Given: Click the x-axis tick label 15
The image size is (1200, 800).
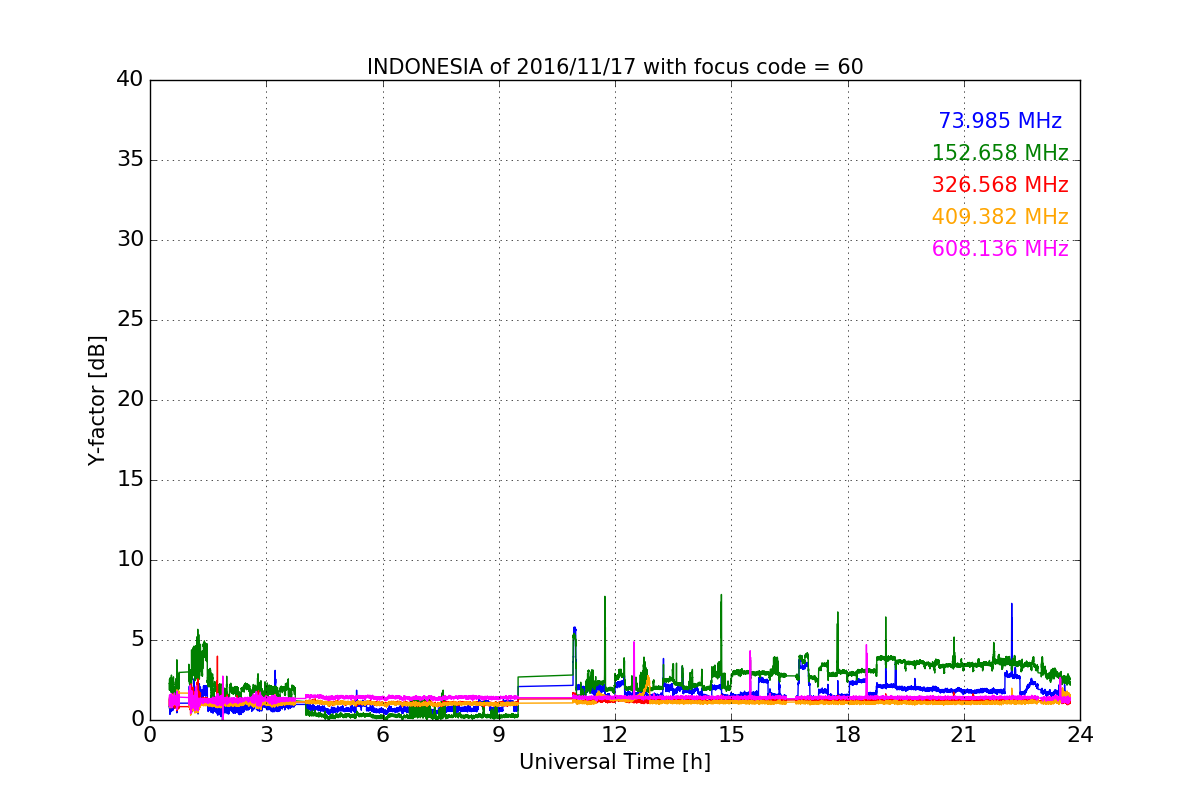Looking at the screenshot, I should point(731,735).
